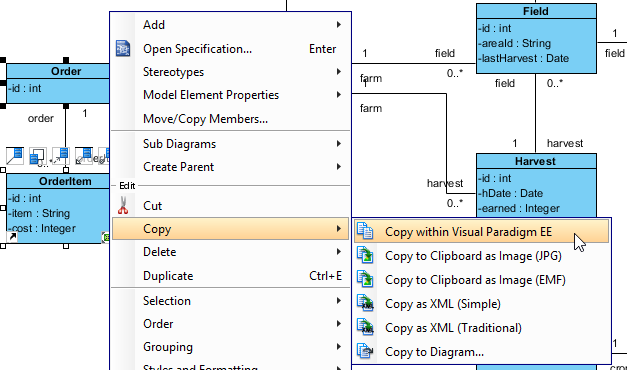
Task: Open the Stereotypes menu entry
Action: (230, 72)
